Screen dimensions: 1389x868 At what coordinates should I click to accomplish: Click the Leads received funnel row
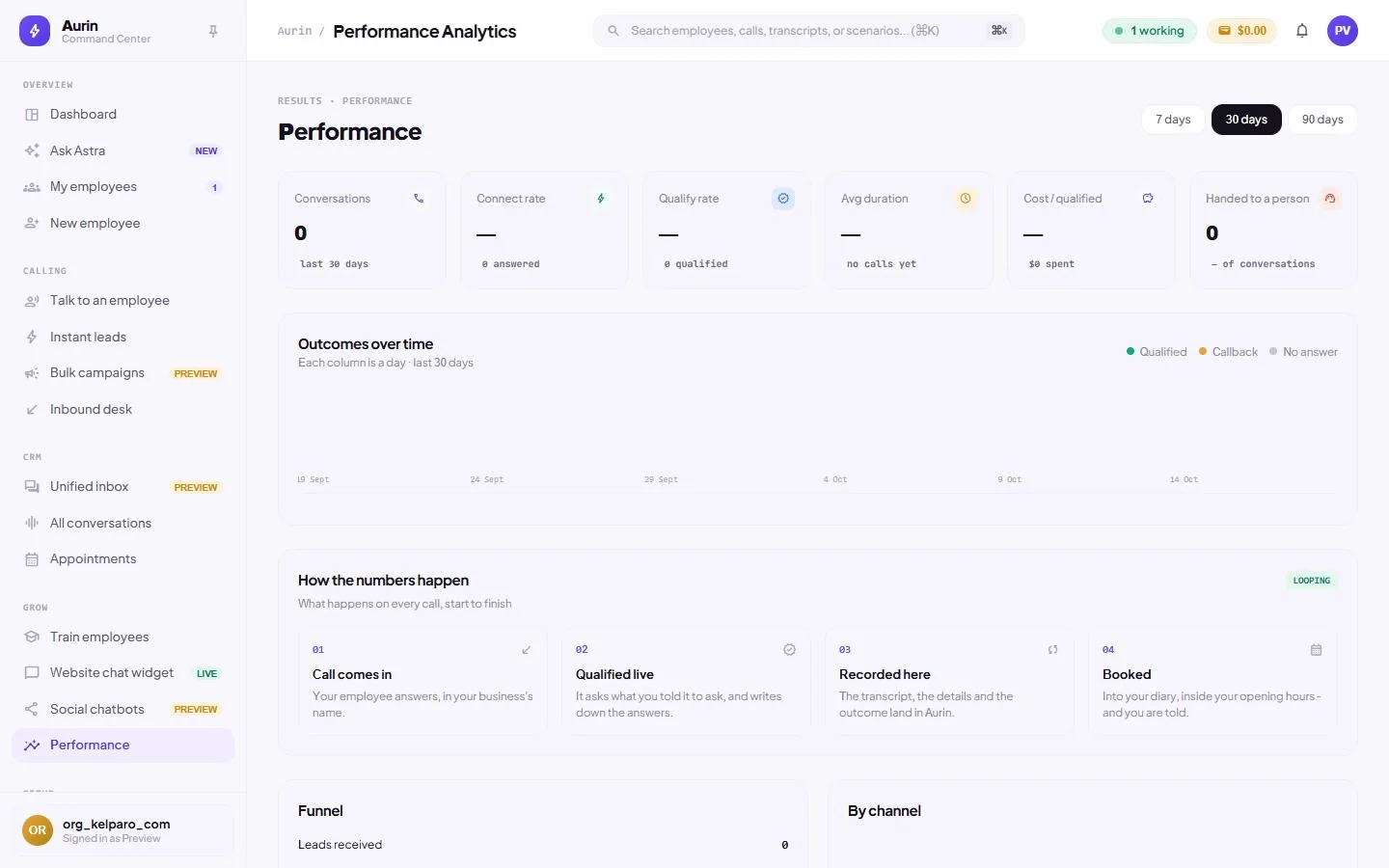tap(543, 845)
